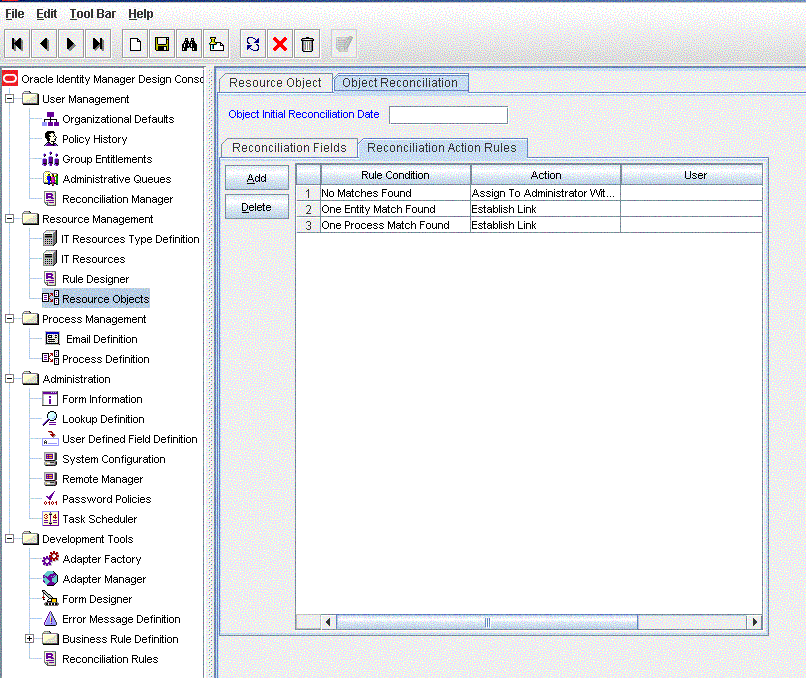
Task: Open IT Resources Type Definition icon
Action: pyautogui.click(x=50, y=239)
